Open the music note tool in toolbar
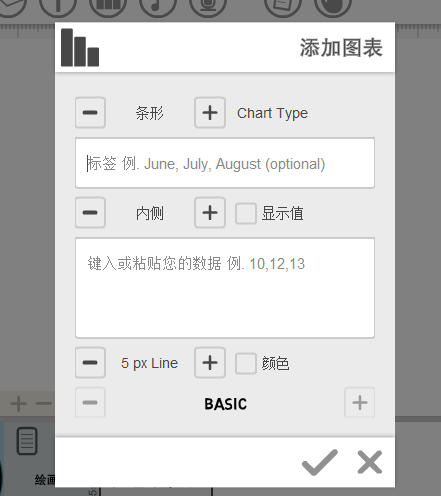 [158, 5]
